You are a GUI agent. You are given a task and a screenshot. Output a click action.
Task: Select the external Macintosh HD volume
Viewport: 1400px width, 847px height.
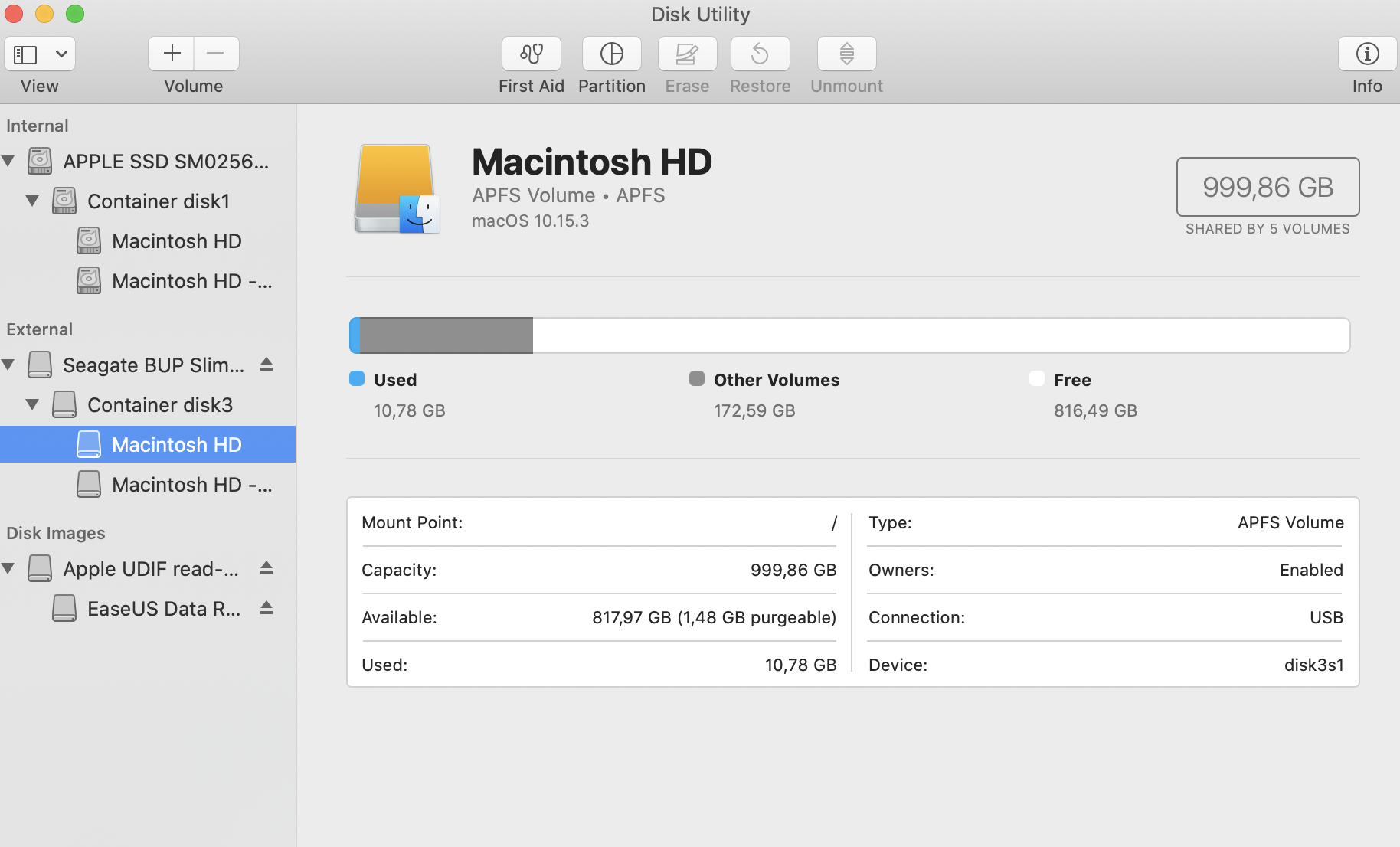coord(176,444)
